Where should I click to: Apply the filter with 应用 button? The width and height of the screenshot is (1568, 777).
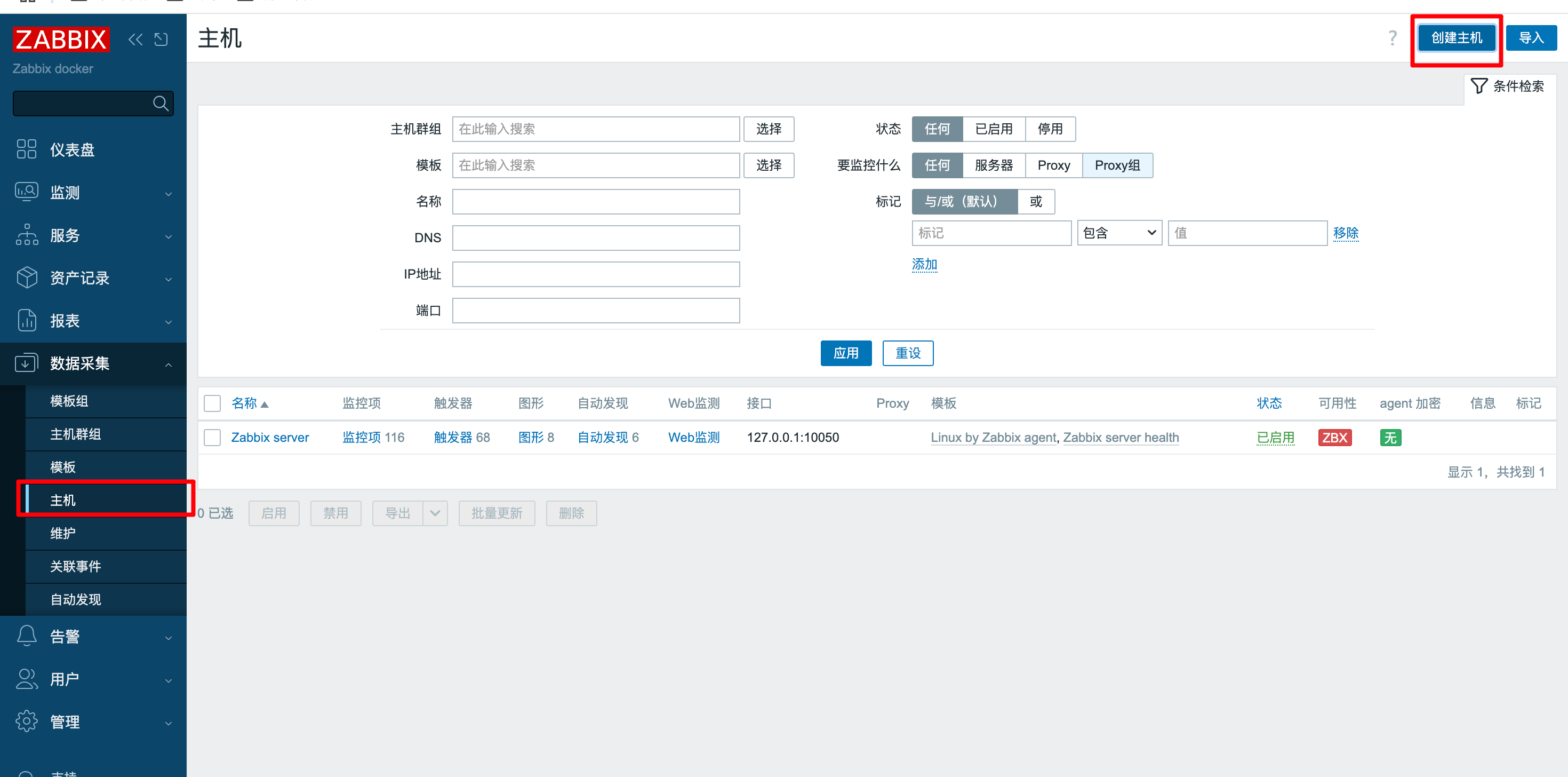[845, 353]
